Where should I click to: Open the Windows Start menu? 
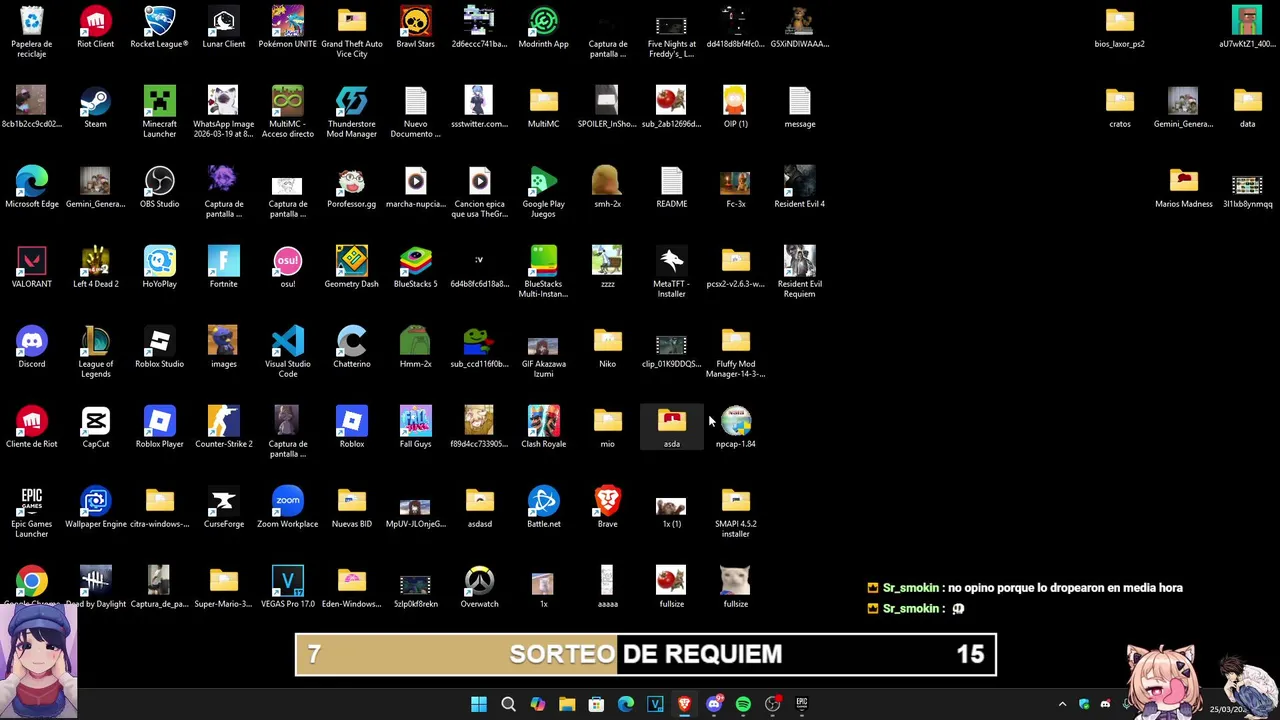point(479,704)
